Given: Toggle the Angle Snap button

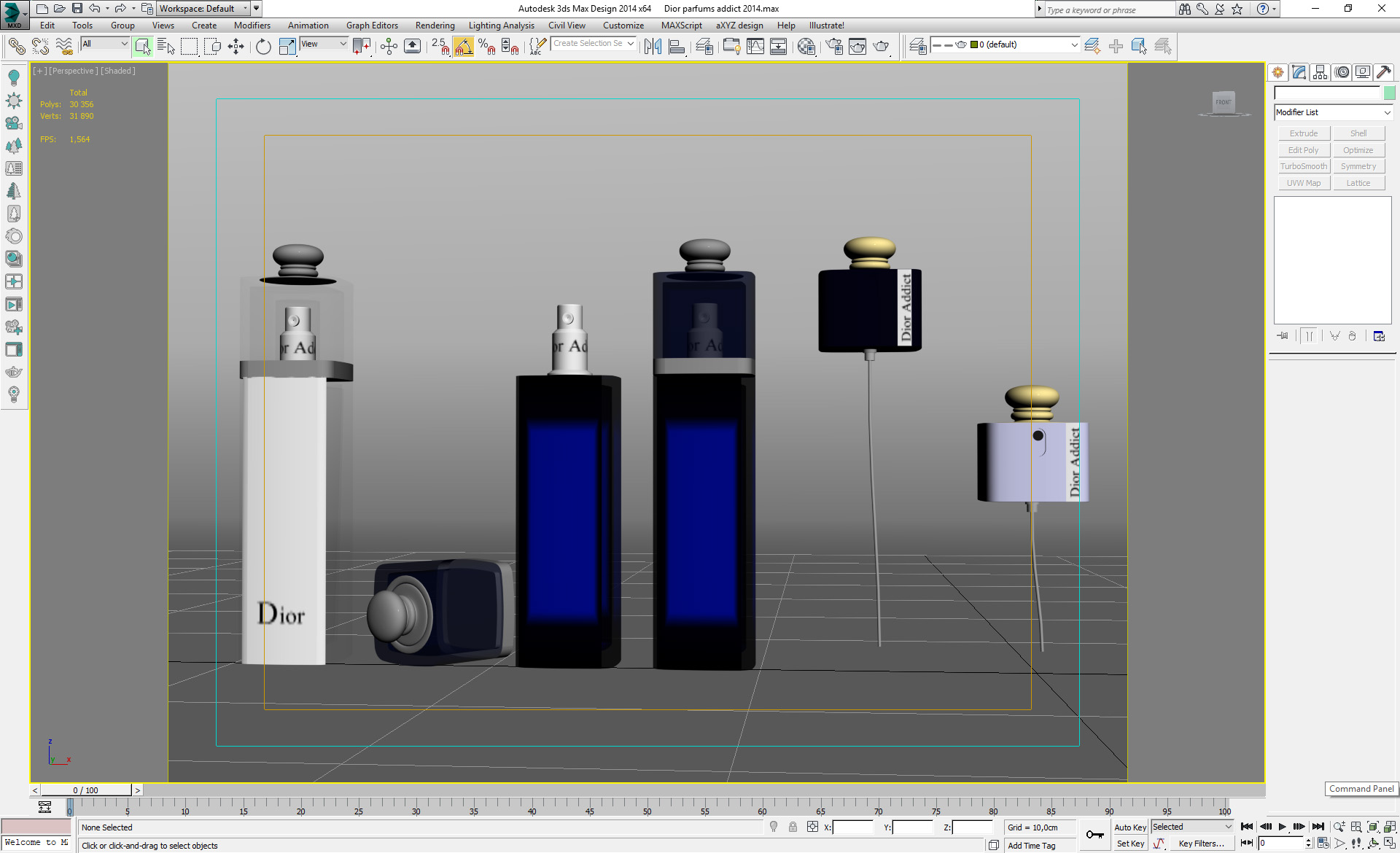Looking at the screenshot, I should (x=464, y=47).
